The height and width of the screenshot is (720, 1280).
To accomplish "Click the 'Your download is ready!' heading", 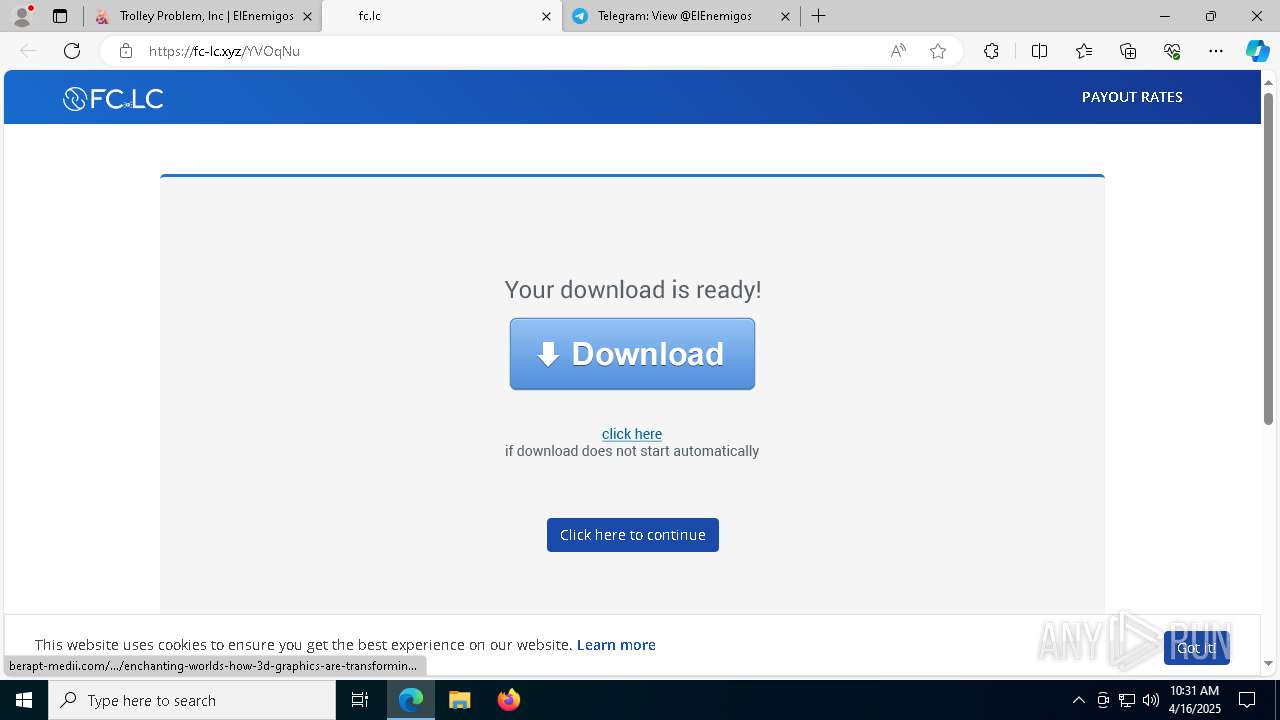I will click(x=633, y=290).
